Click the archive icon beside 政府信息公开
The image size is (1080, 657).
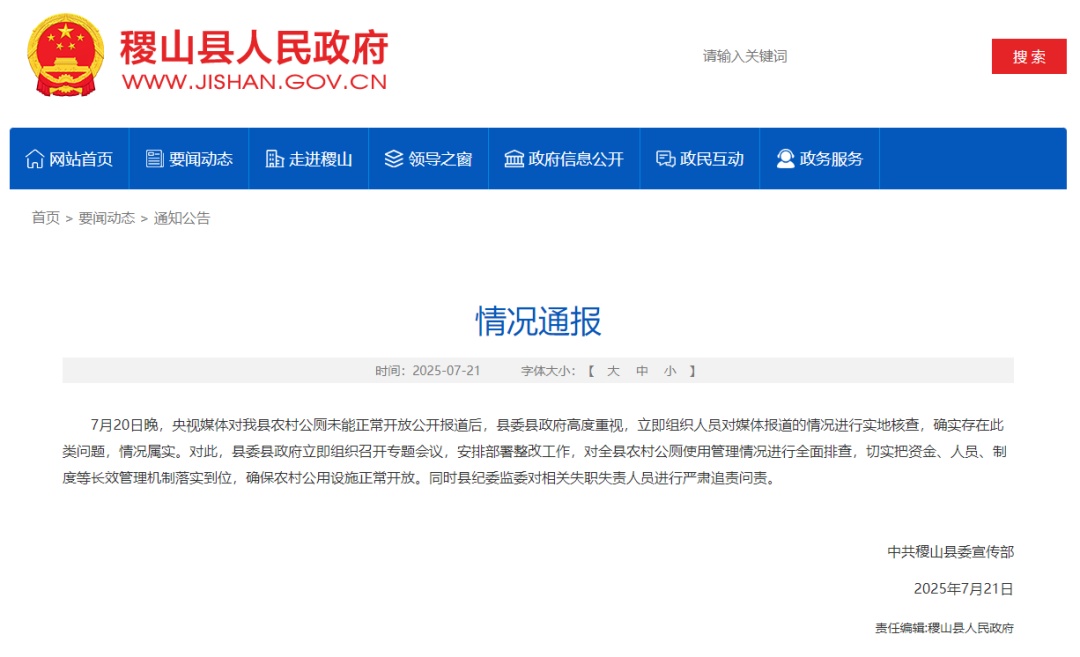pos(511,158)
